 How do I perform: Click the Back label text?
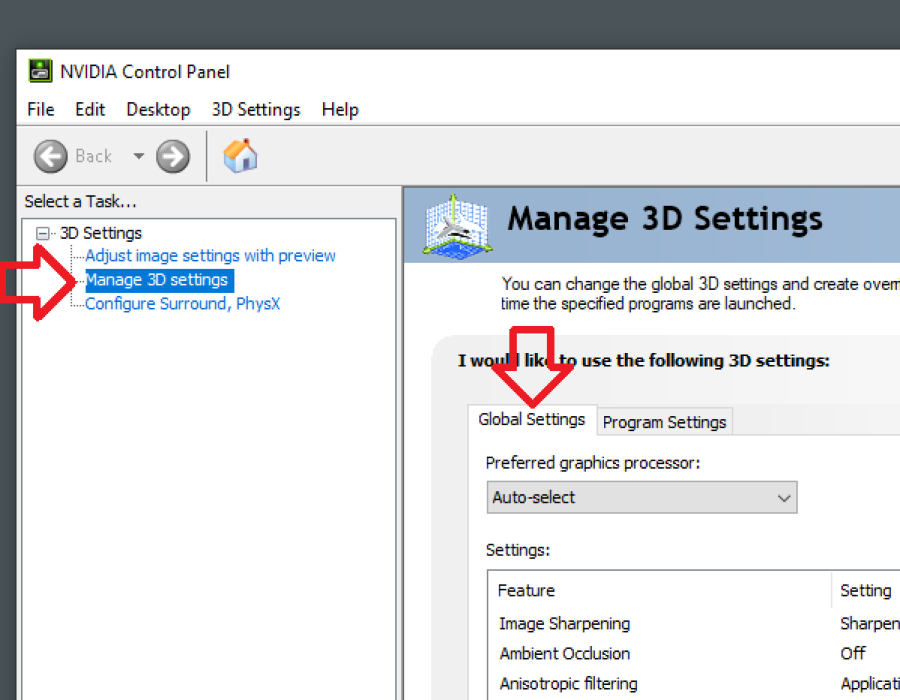[94, 156]
